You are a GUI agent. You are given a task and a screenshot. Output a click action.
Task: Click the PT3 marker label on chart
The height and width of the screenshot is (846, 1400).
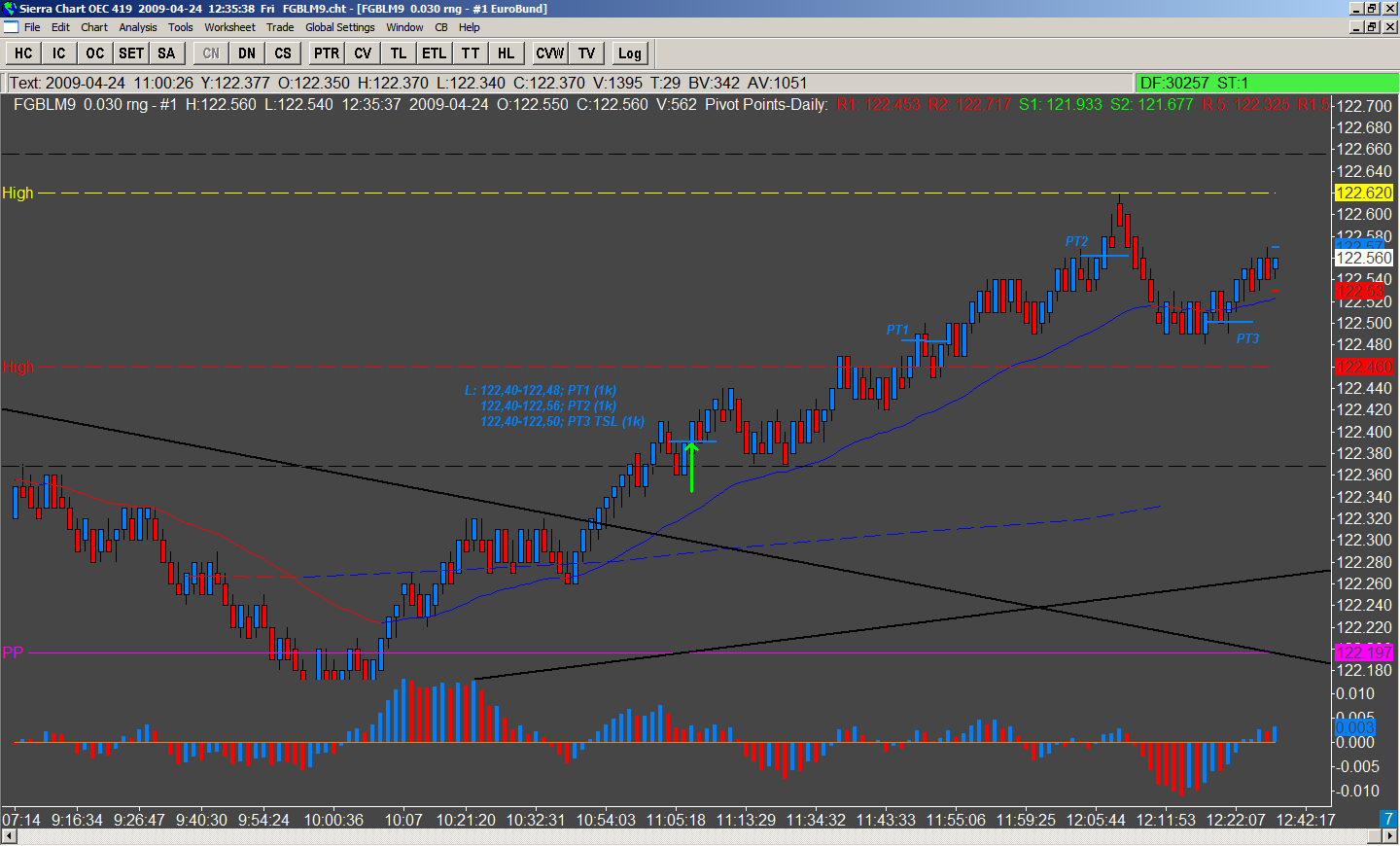(x=1247, y=339)
